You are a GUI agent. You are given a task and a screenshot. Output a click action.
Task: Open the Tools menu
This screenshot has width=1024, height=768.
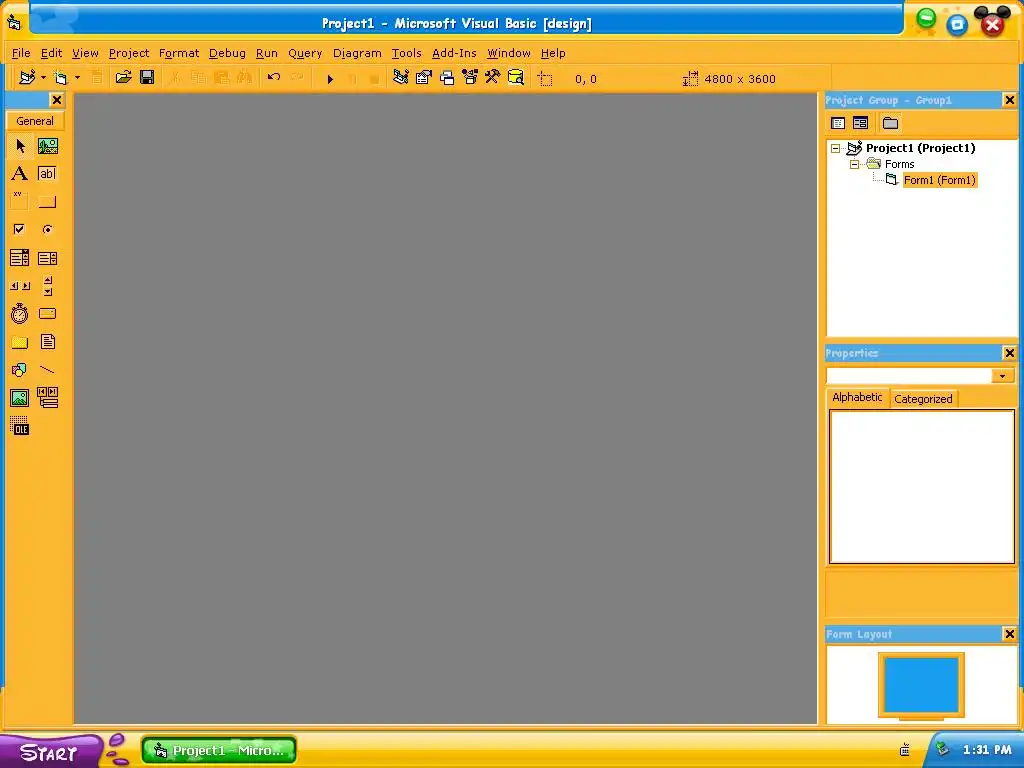pyautogui.click(x=406, y=53)
